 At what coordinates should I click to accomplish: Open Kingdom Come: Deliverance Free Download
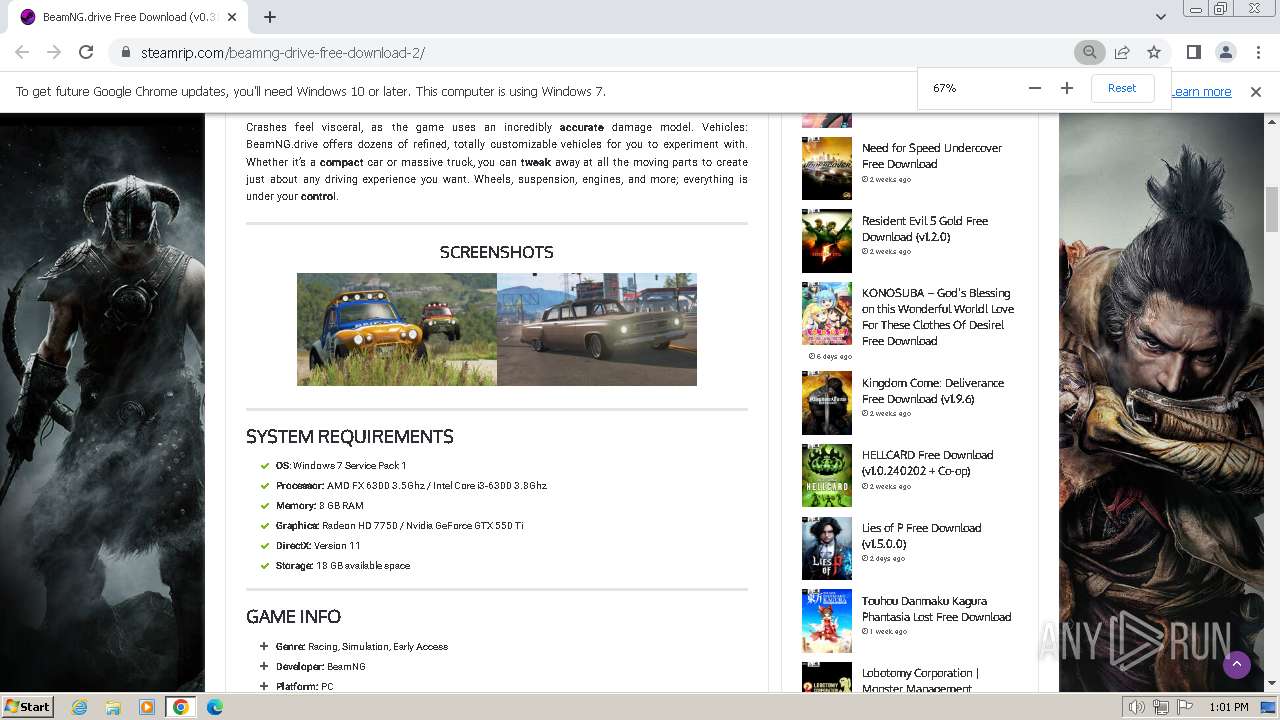point(933,391)
